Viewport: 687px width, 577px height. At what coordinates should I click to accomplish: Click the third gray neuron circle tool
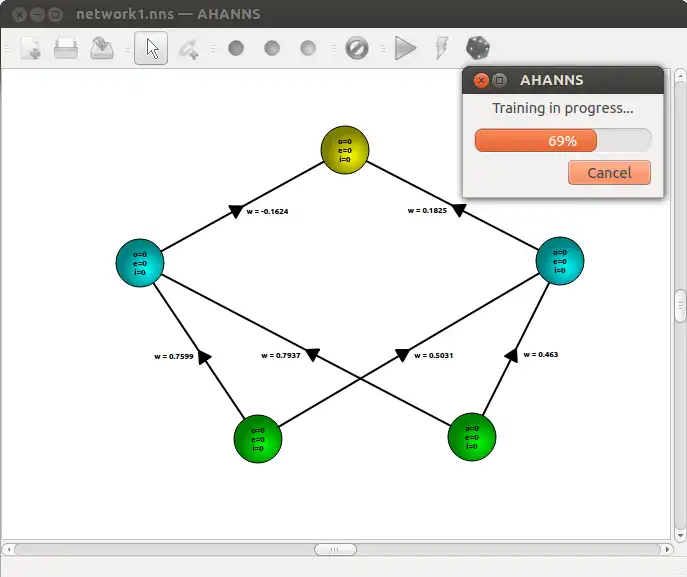308,48
